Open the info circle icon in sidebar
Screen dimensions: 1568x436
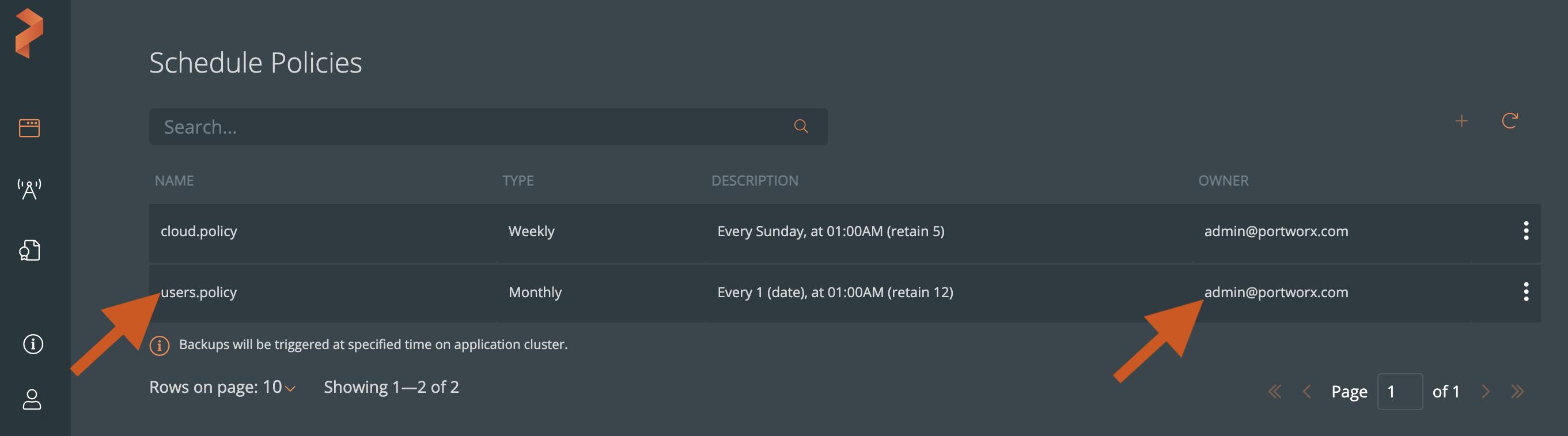pyautogui.click(x=33, y=344)
